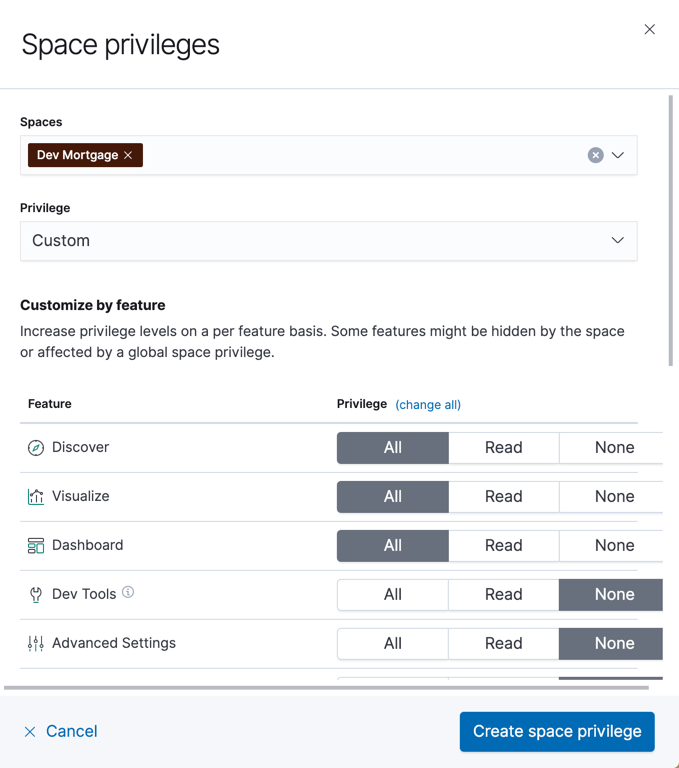
Task: Set Discover privilege to Read
Action: point(503,448)
